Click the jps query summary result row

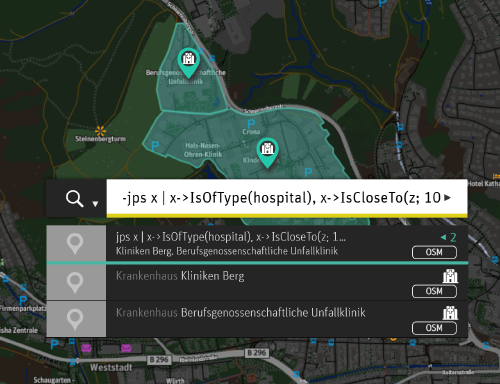coord(257,244)
